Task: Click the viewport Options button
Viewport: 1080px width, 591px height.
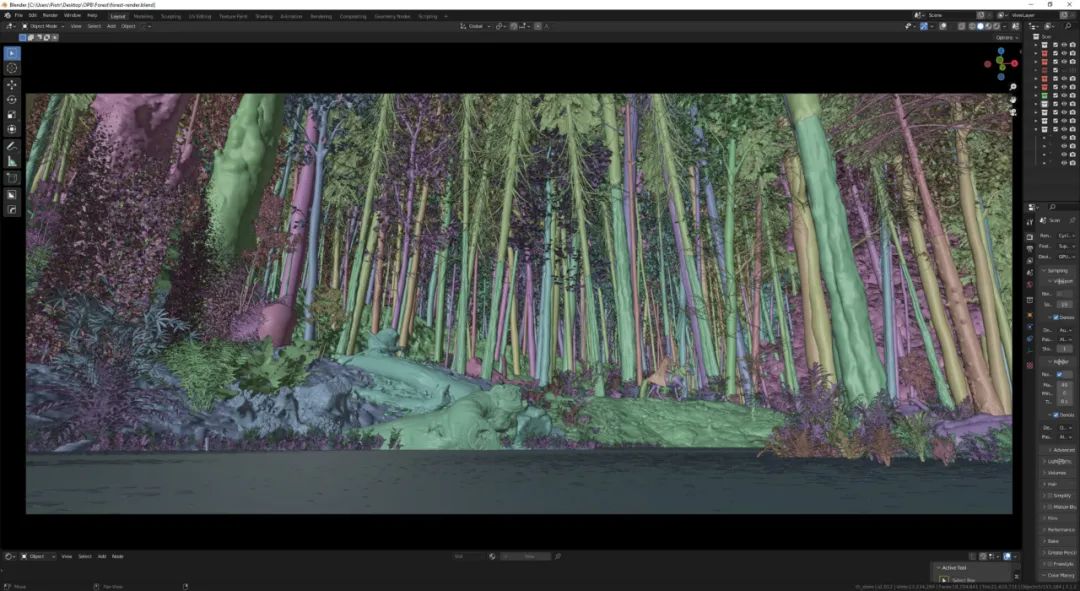Action: [x=1006, y=37]
